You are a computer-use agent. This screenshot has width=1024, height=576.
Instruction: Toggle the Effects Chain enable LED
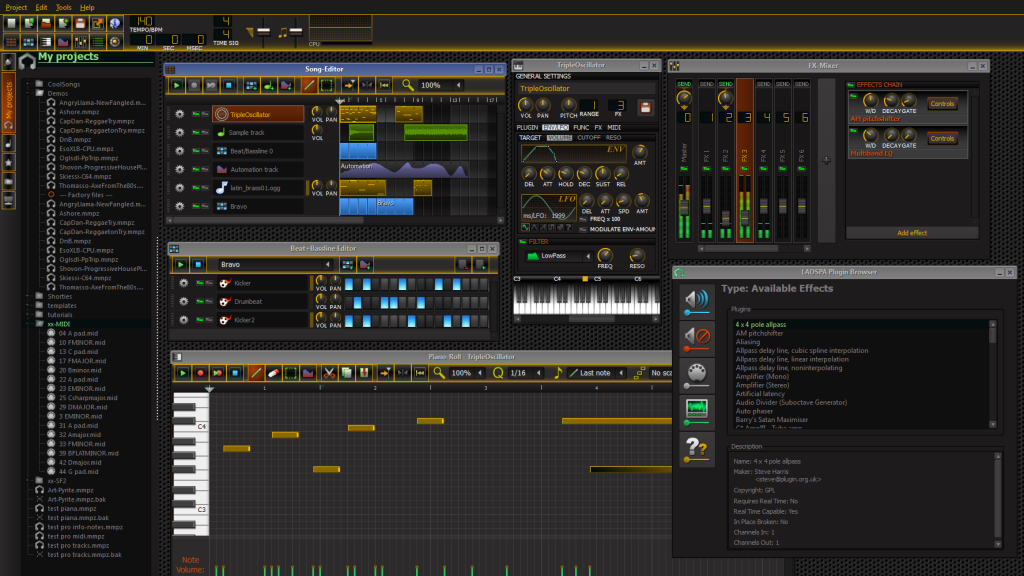click(851, 85)
